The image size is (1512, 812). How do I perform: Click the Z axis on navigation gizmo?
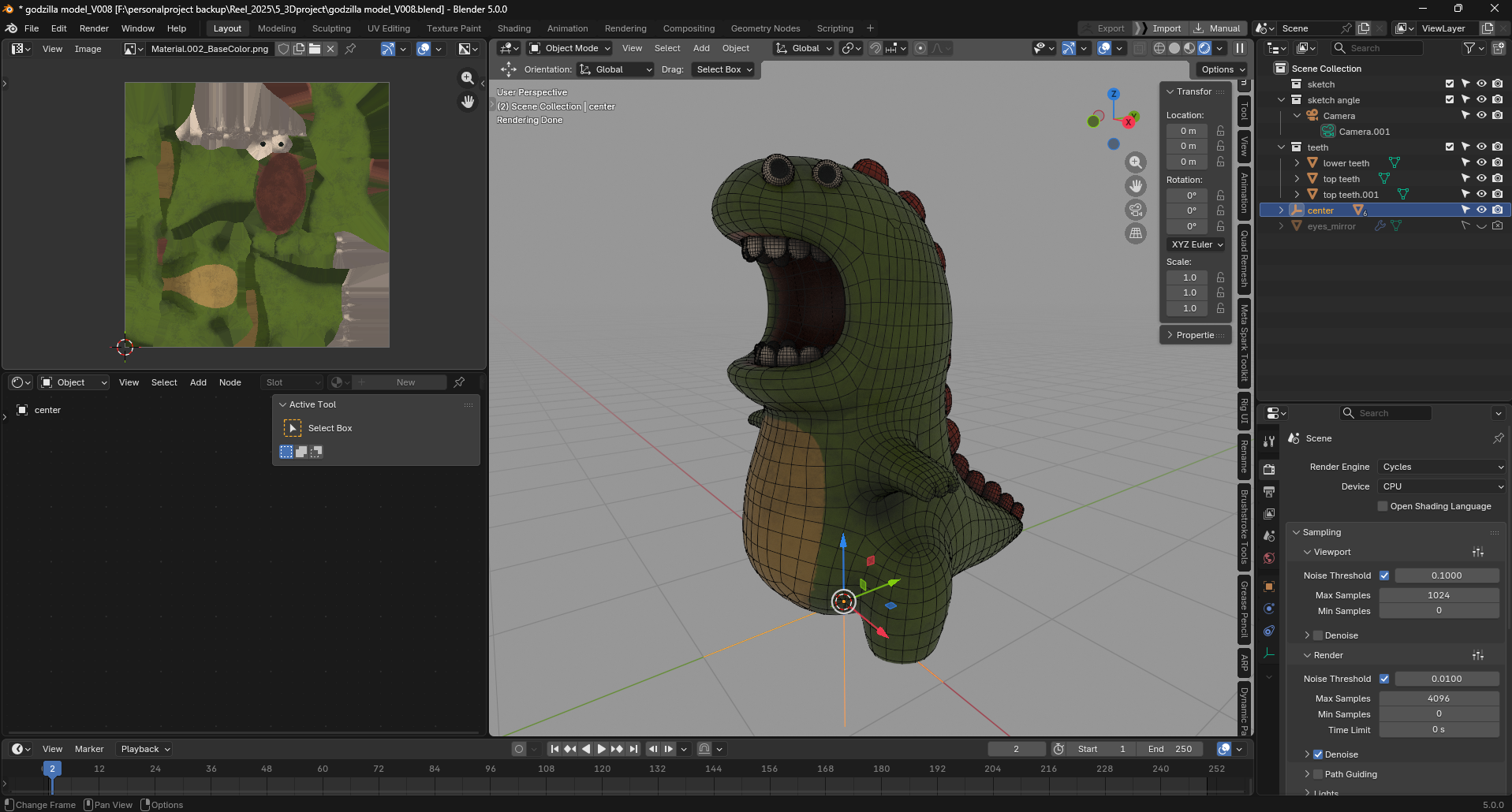[x=1114, y=94]
